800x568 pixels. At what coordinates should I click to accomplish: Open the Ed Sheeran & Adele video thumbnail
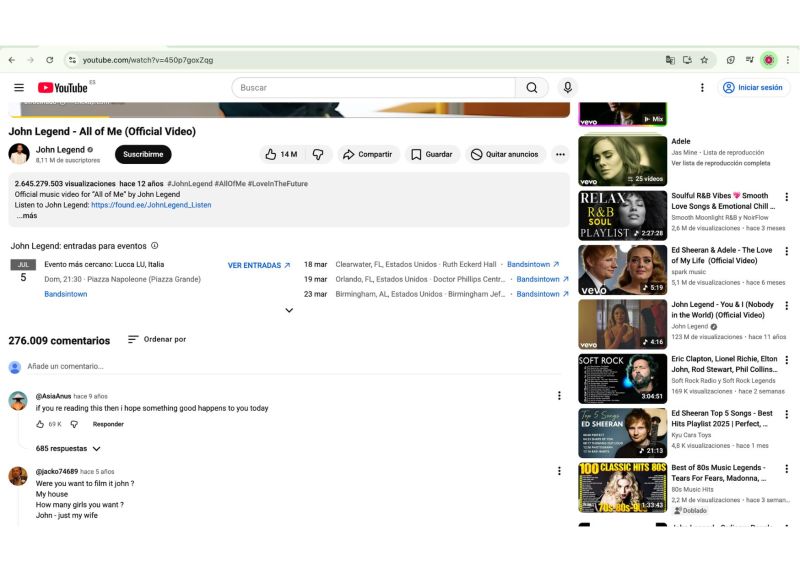(622, 269)
